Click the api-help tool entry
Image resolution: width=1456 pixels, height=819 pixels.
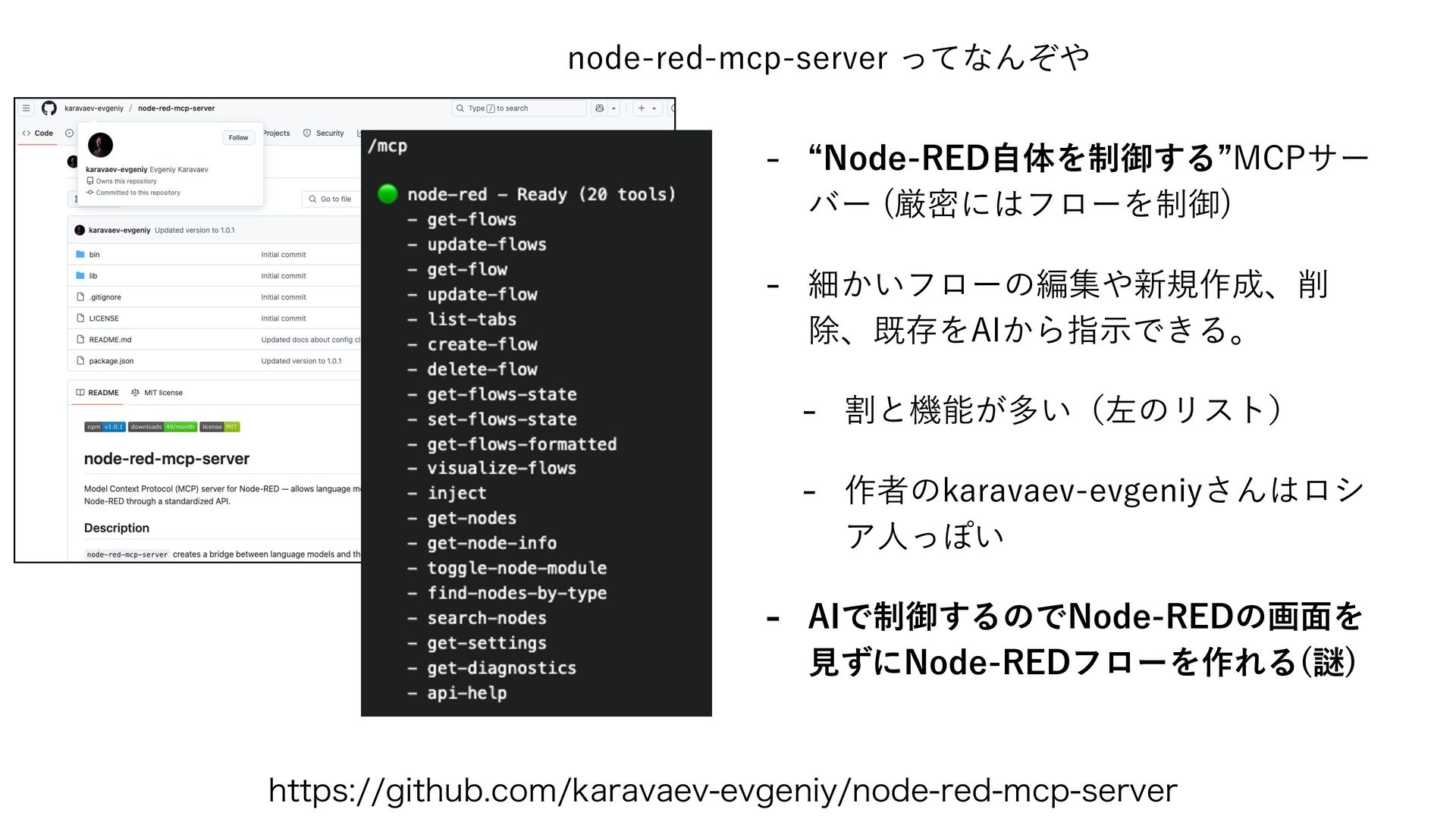tap(467, 693)
